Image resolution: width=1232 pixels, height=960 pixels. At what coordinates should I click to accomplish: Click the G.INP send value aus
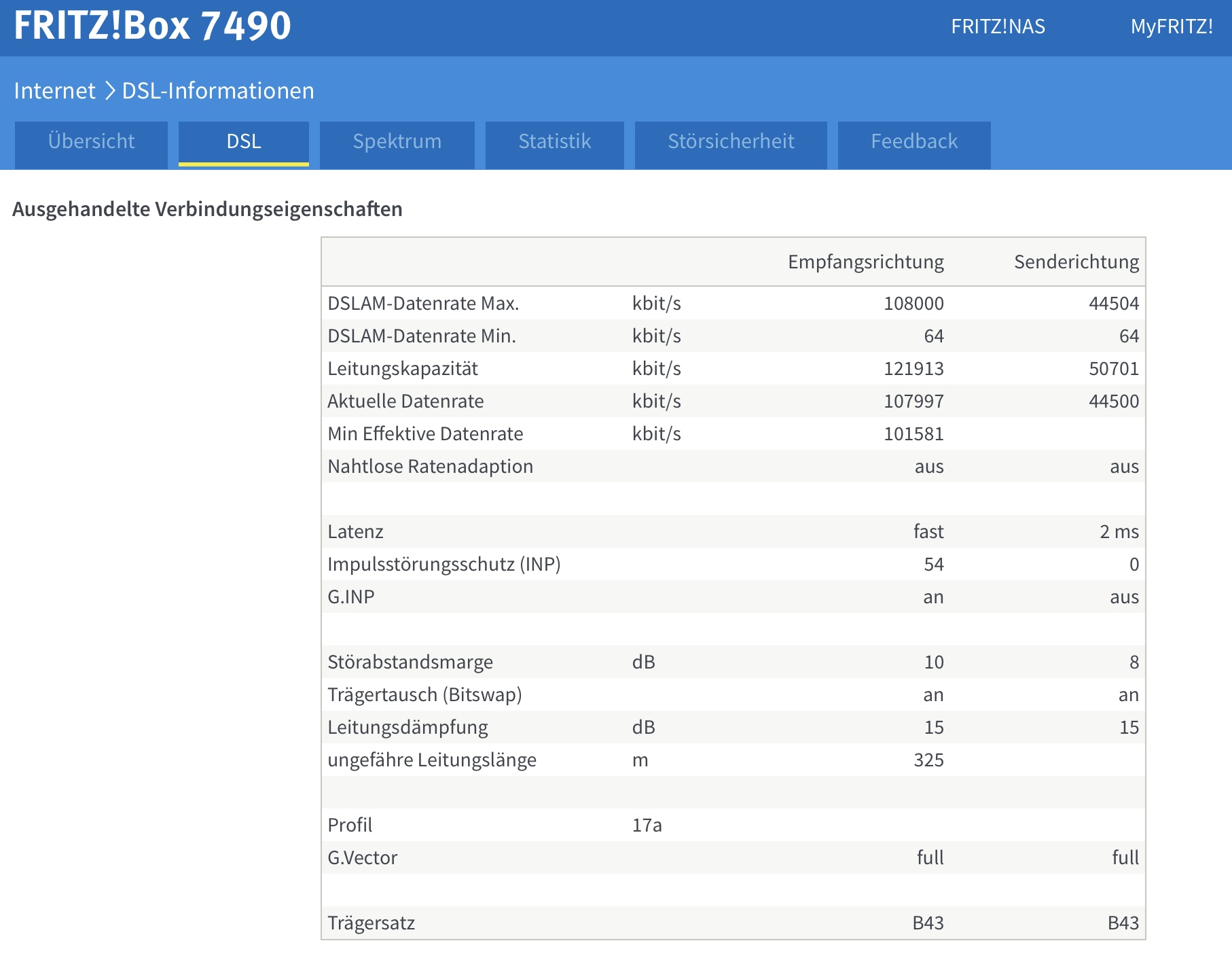(1124, 597)
